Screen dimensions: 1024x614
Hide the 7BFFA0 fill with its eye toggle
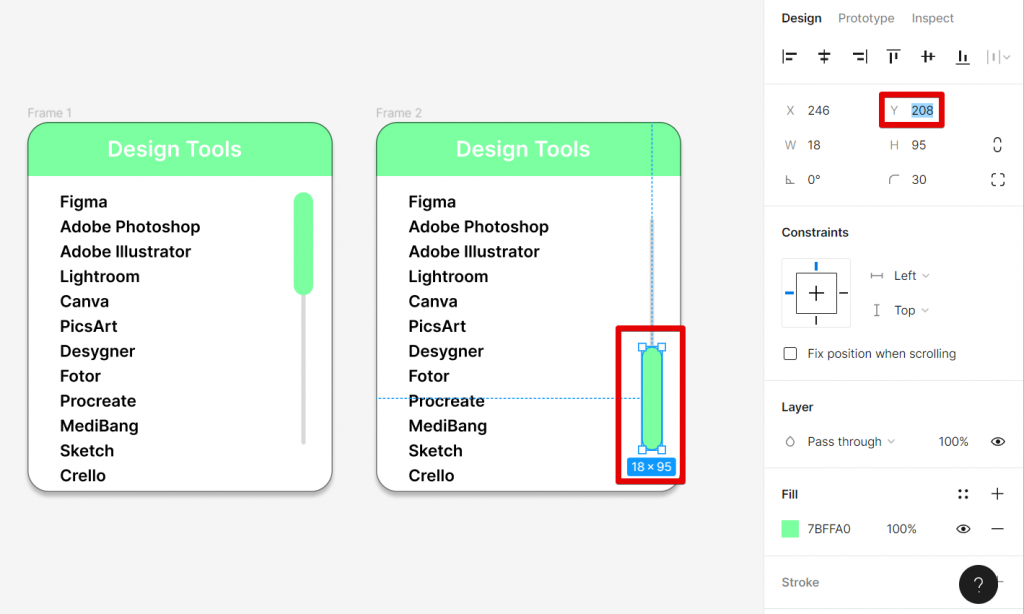point(963,528)
